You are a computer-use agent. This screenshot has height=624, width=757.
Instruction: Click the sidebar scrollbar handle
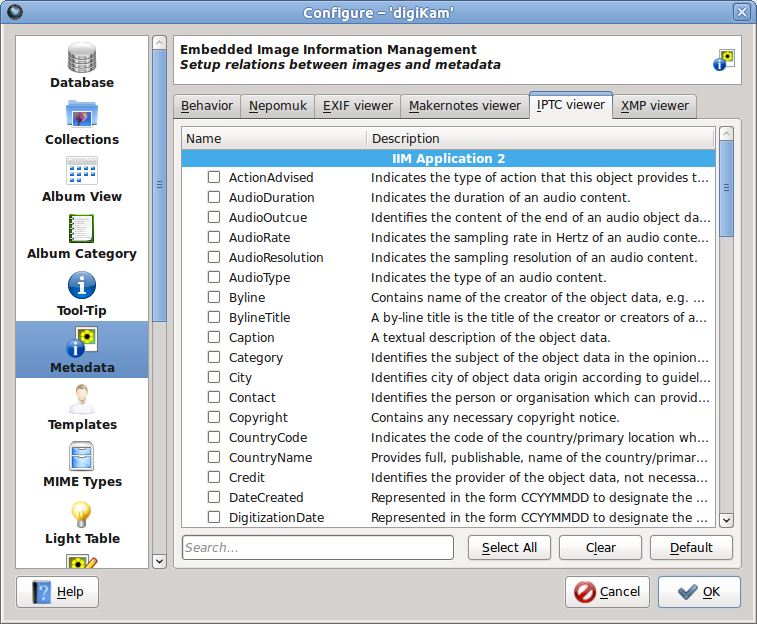pos(159,185)
